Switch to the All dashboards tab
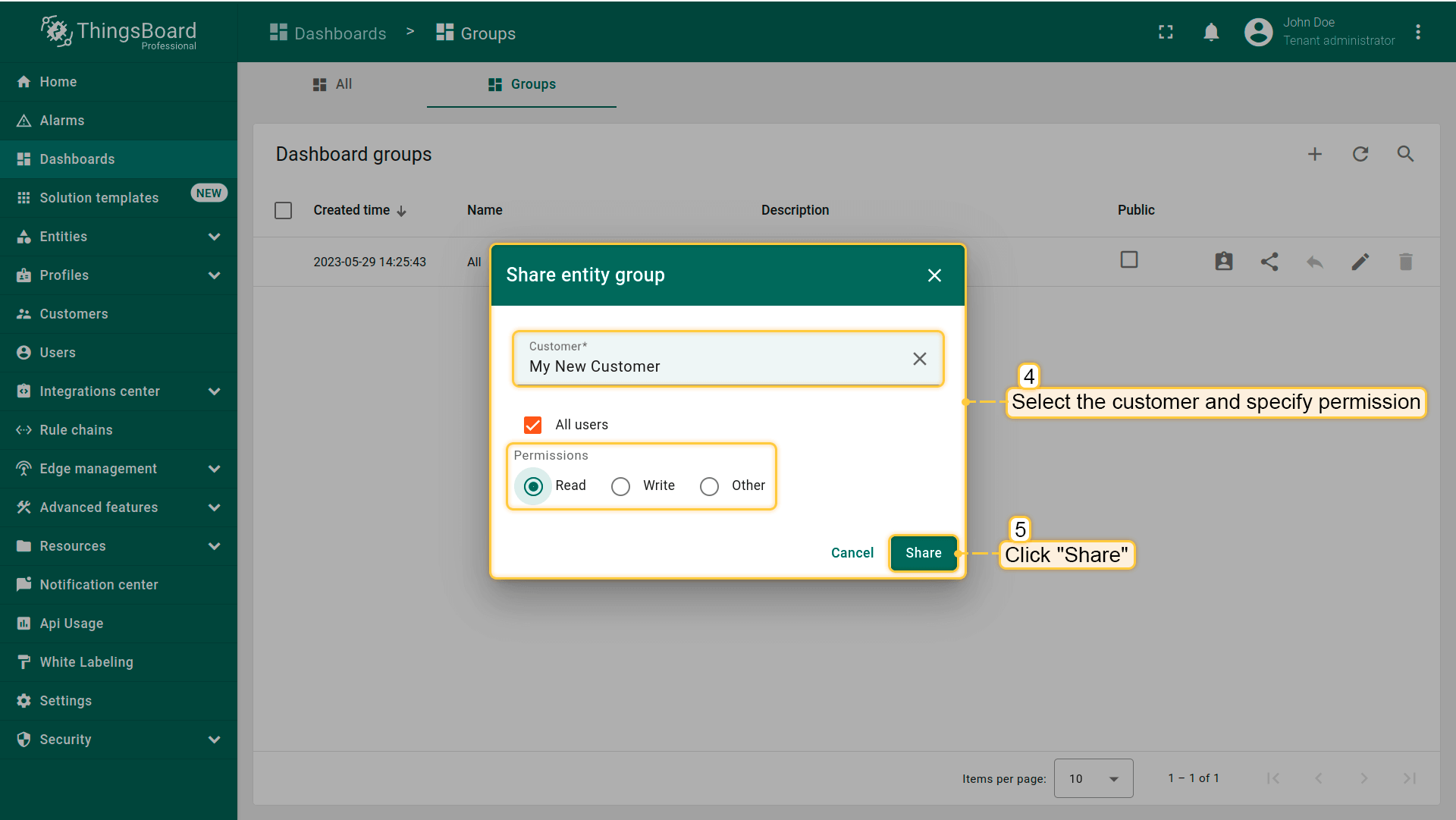The height and width of the screenshot is (820, 1456). (332, 84)
